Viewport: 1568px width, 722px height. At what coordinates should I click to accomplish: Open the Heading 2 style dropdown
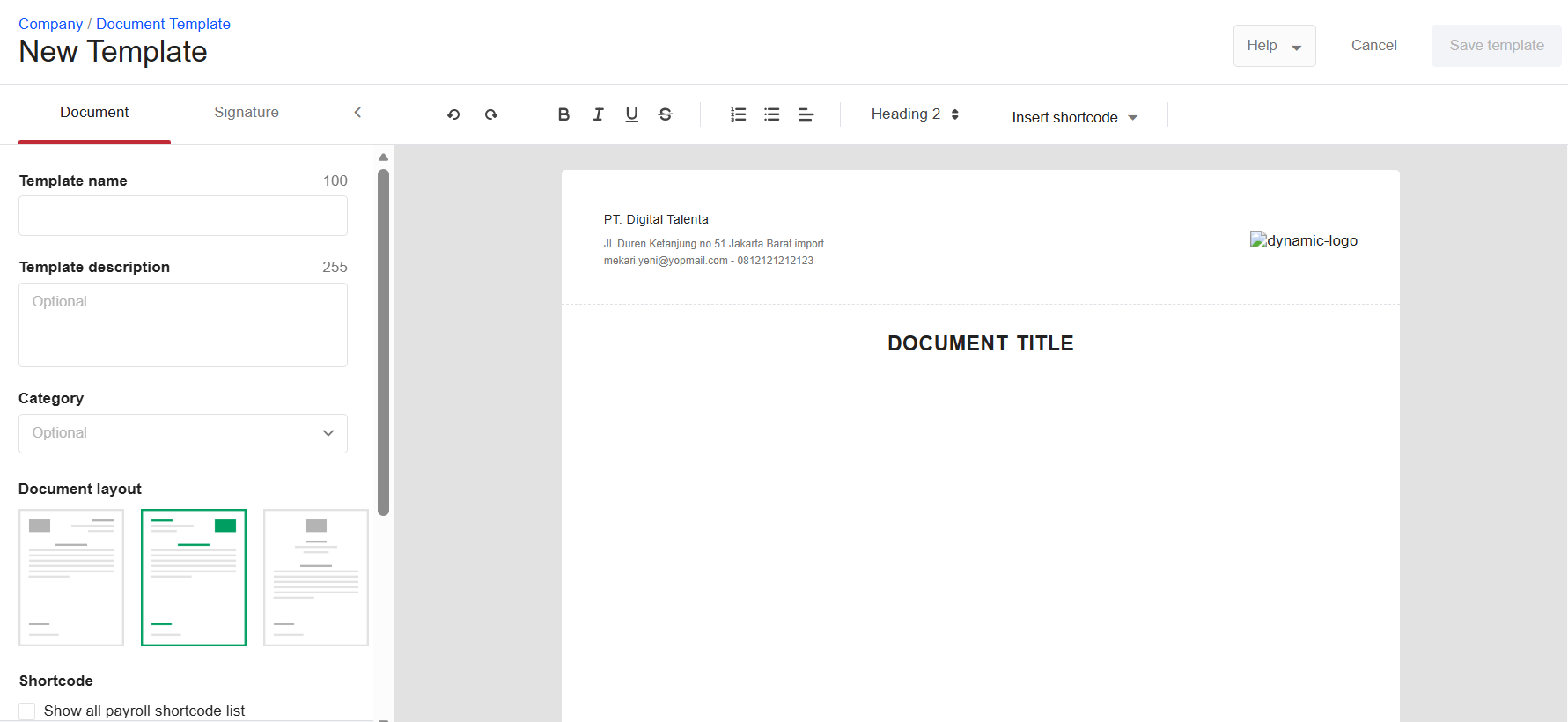click(x=914, y=114)
